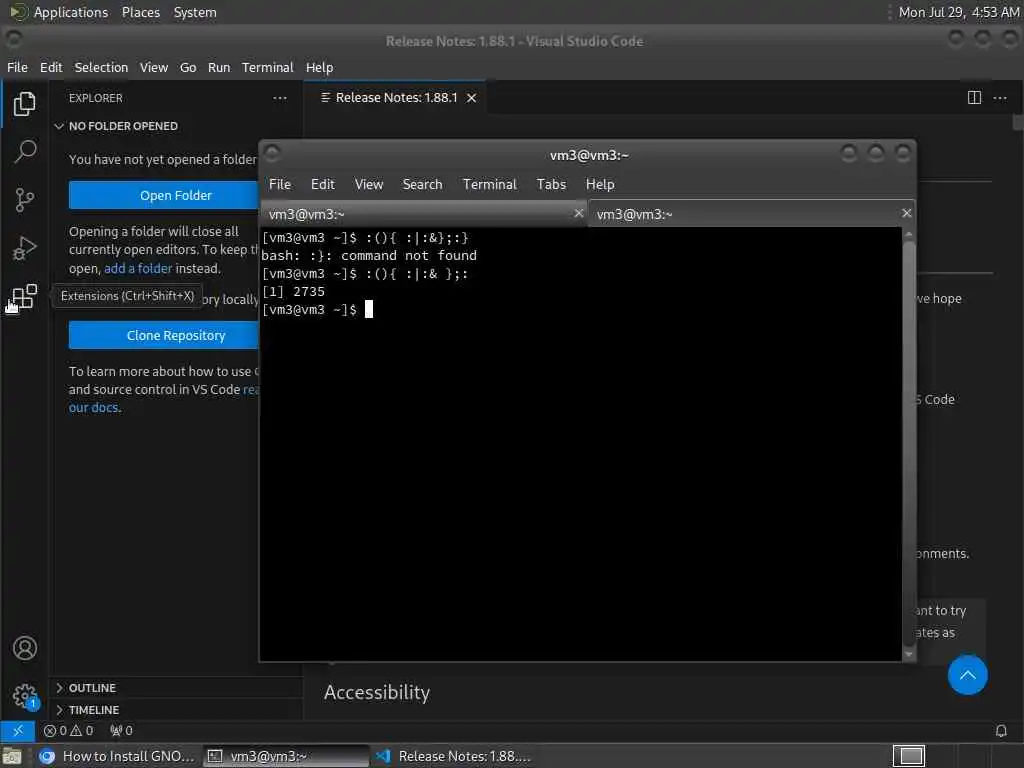Close the second vm3@vm3 terminal tab
Image resolution: width=1024 pixels, height=768 pixels.
point(906,213)
